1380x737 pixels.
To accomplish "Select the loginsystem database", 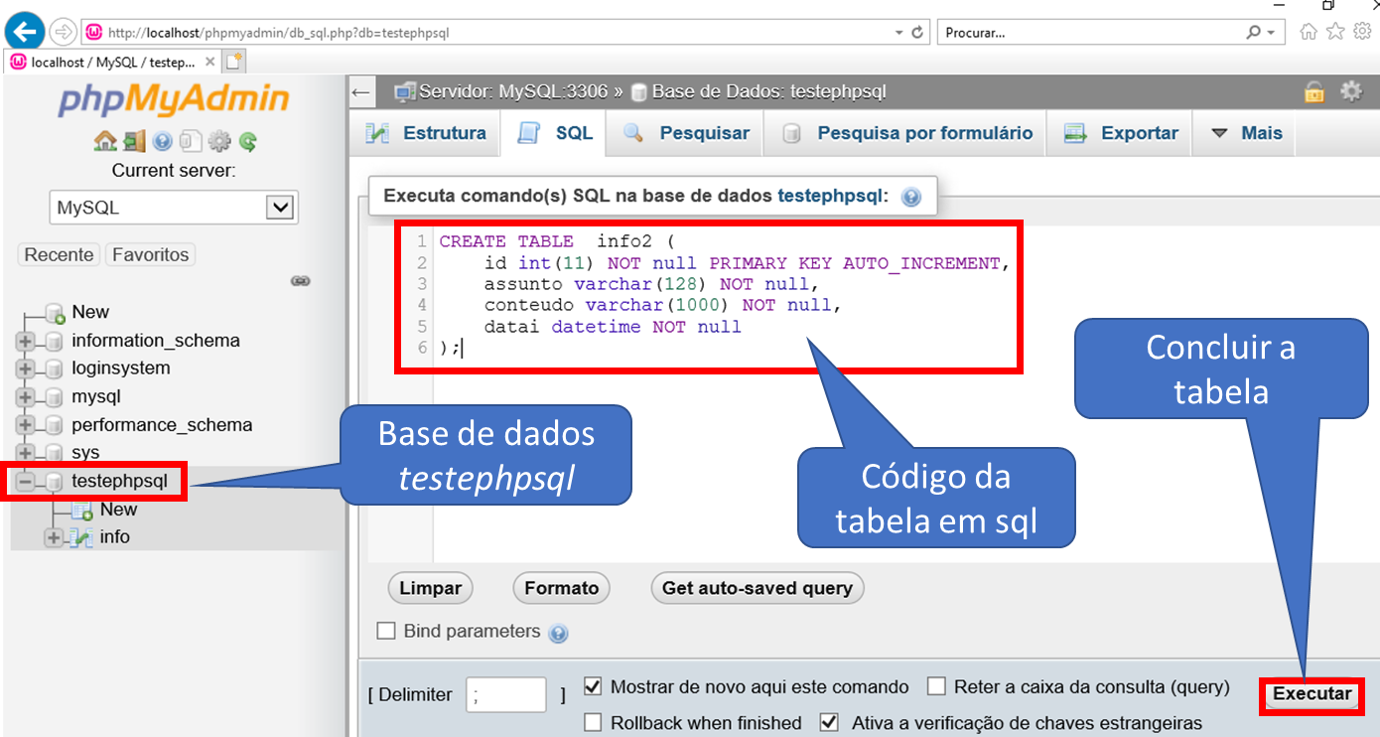I will pos(121,368).
